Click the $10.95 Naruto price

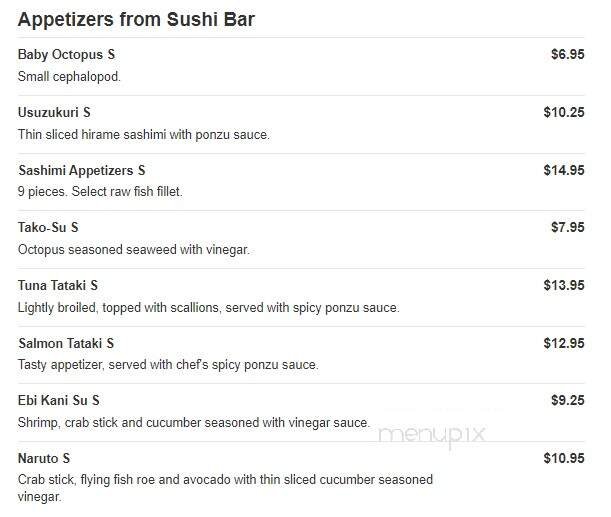tap(563, 459)
